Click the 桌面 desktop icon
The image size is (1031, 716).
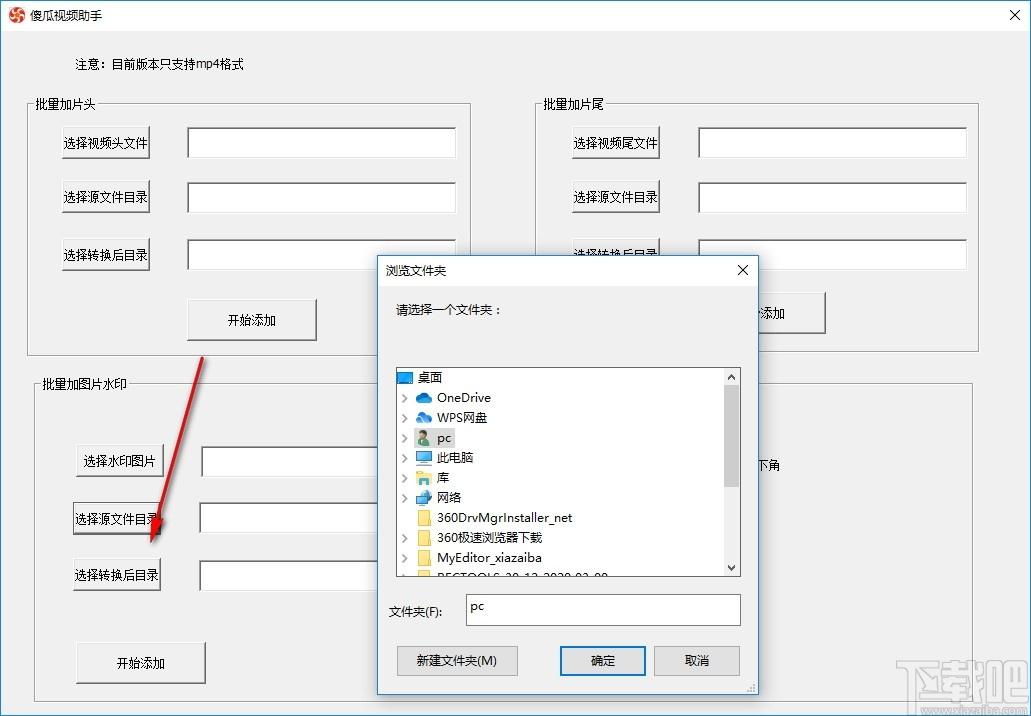tap(405, 378)
